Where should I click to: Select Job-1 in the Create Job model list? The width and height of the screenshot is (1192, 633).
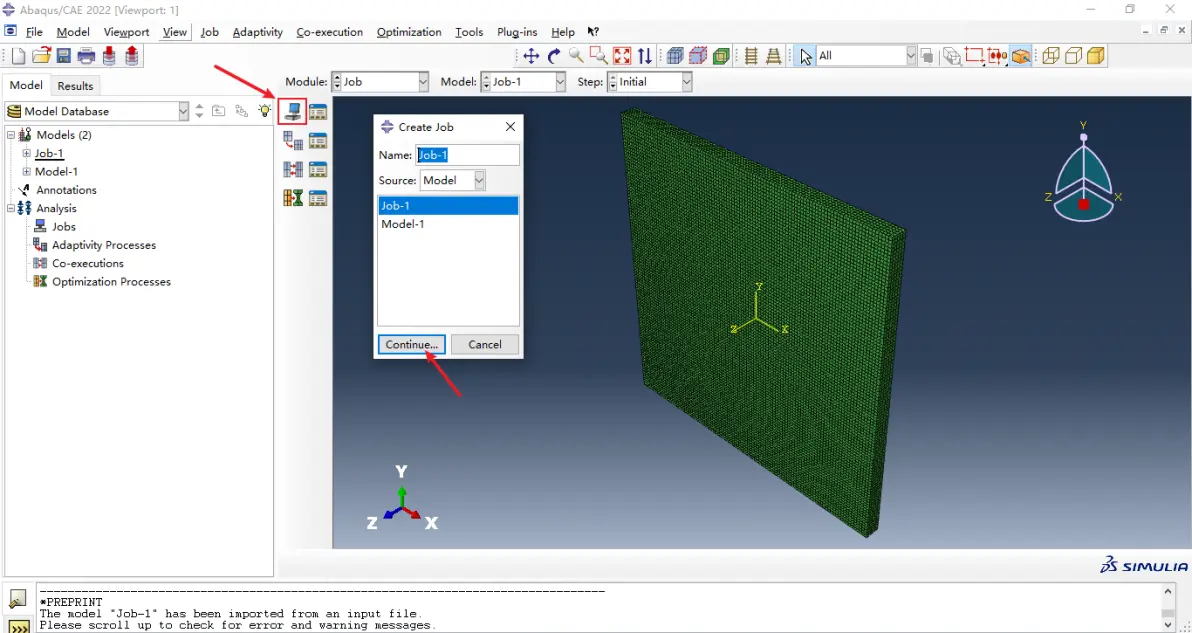[x=449, y=205]
